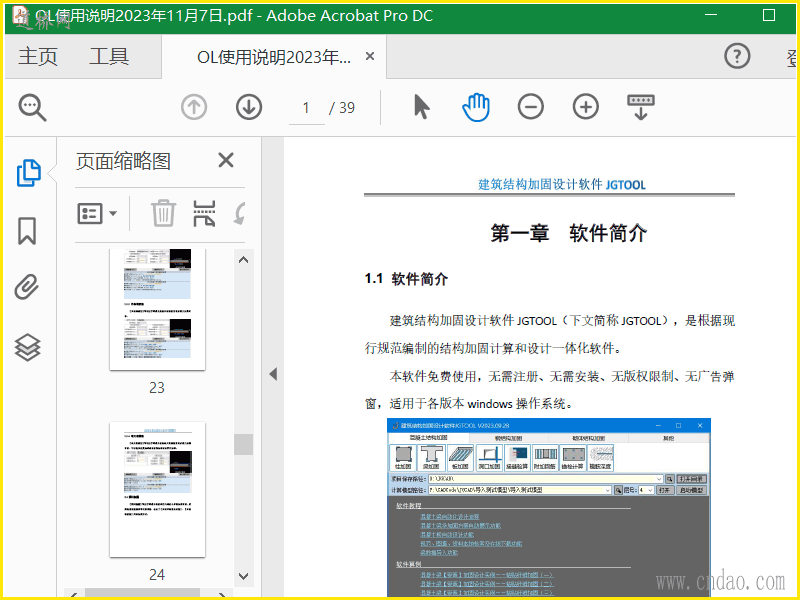The image size is (800, 600).
Task: Rotate pages with the curved arrow icon
Action: pos(240,213)
